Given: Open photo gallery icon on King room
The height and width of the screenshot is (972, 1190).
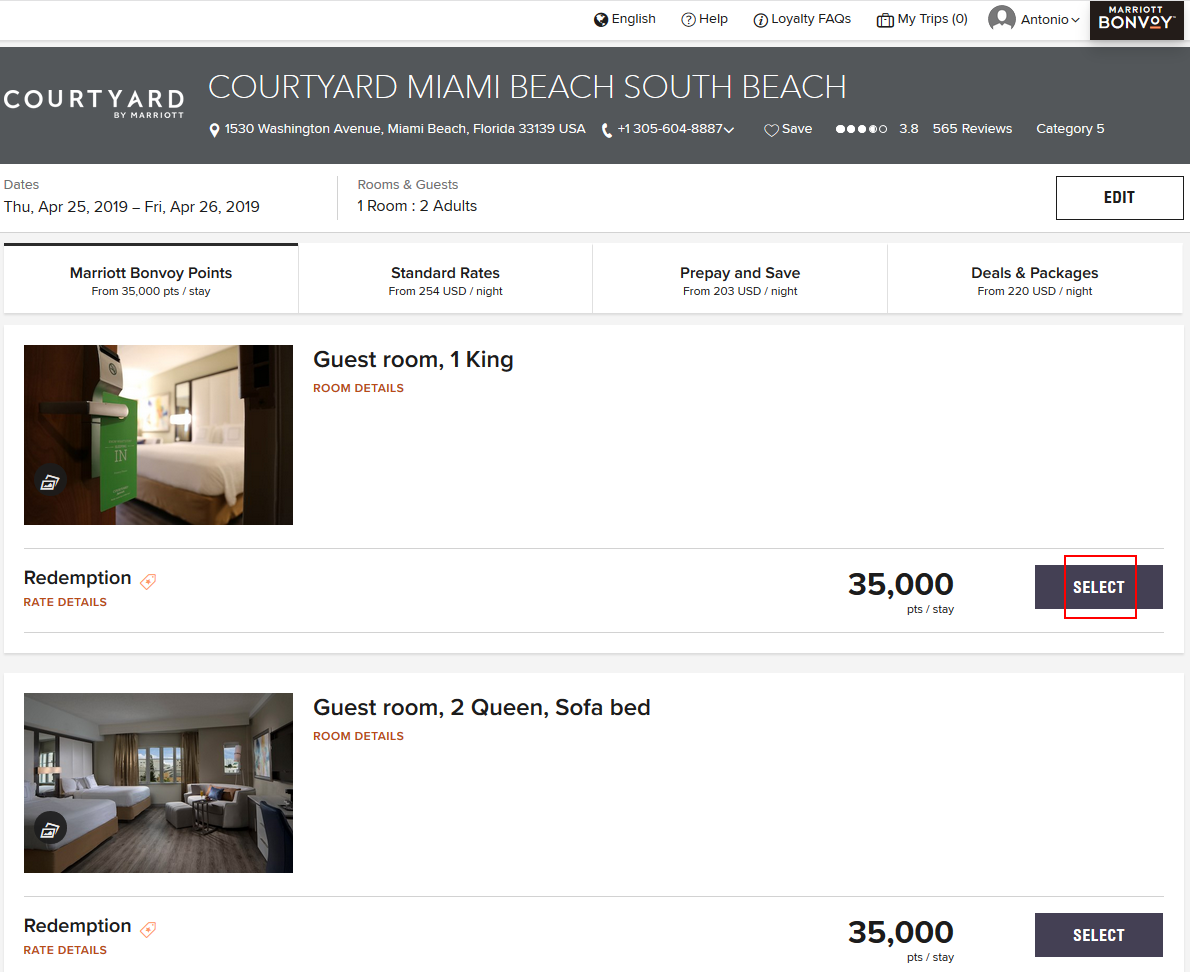Looking at the screenshot, I should pyautogui.click(x=49, y=482).
